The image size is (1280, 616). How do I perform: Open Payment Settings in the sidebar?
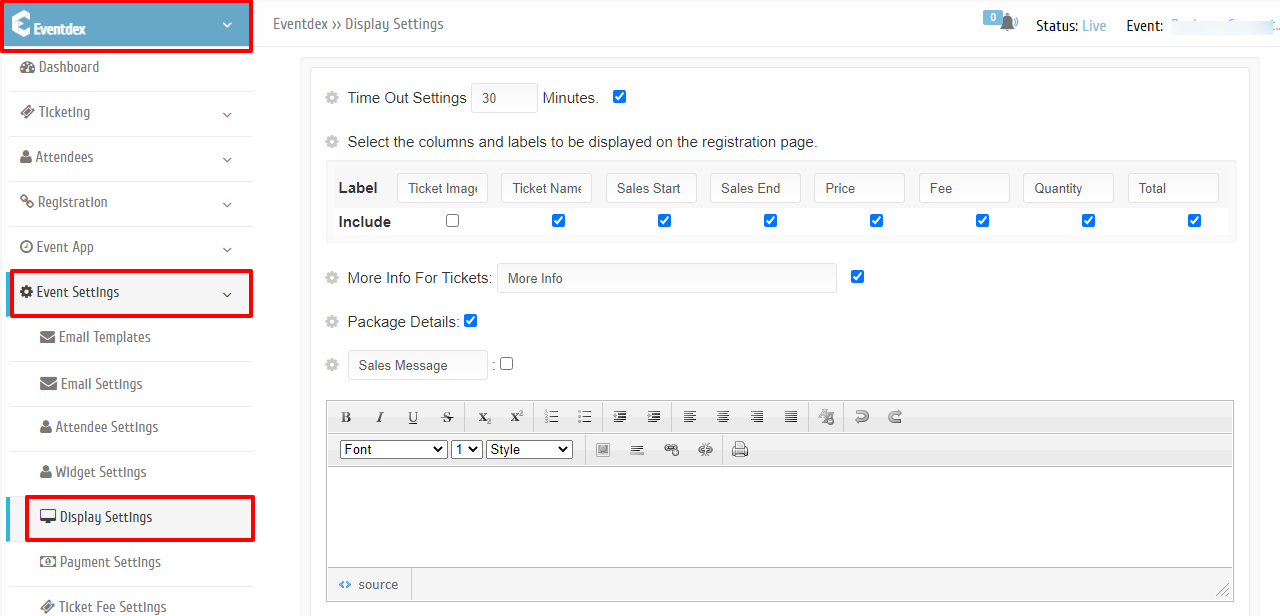110,562
